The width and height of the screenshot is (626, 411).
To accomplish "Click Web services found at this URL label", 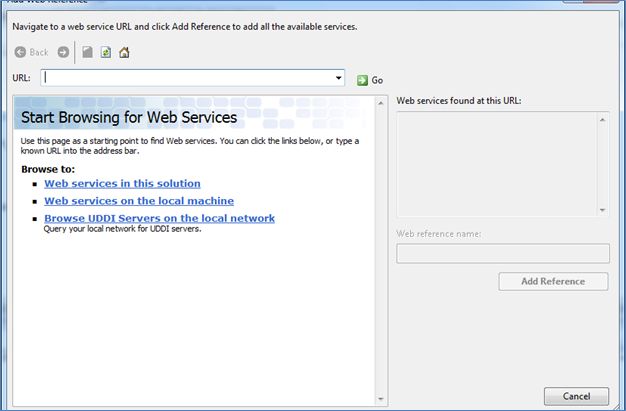I will tap(459, 101).
